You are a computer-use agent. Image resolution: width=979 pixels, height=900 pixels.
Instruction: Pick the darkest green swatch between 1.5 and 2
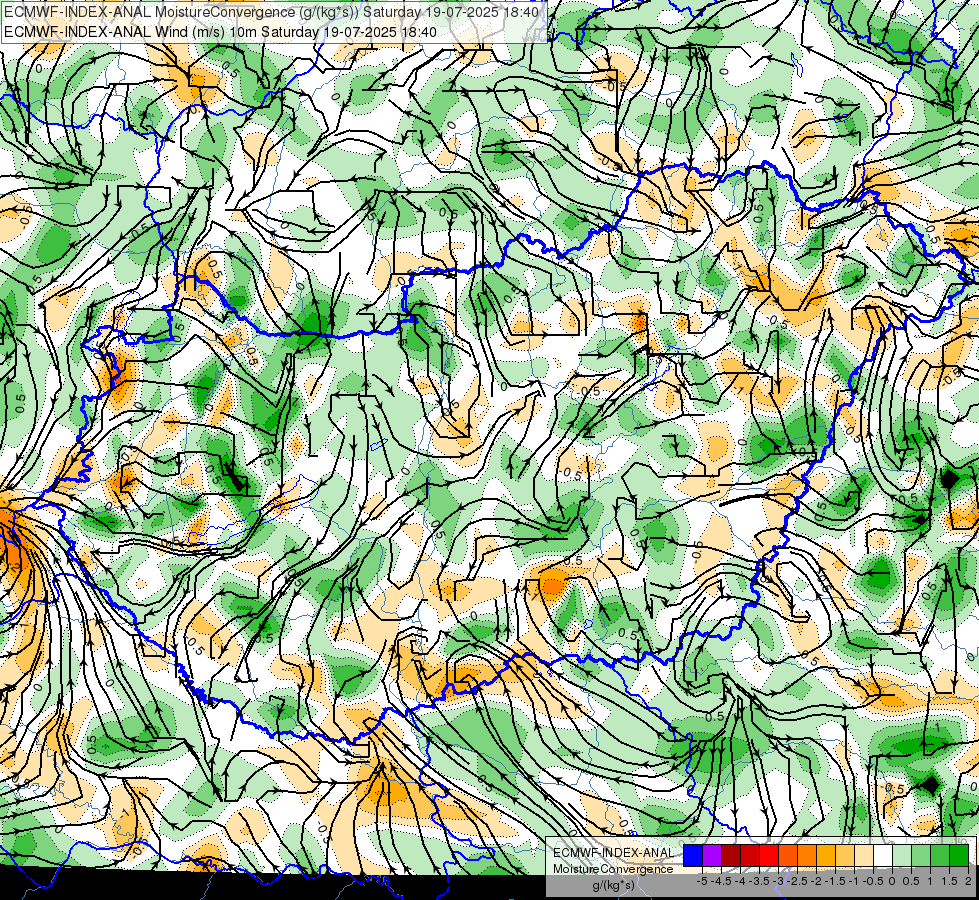point(959,855)
